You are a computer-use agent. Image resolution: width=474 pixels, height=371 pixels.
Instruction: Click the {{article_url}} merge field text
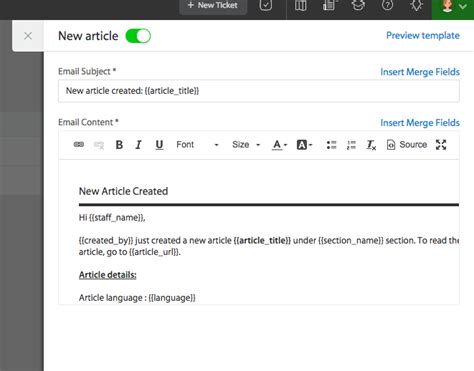[x=154, y=252]
